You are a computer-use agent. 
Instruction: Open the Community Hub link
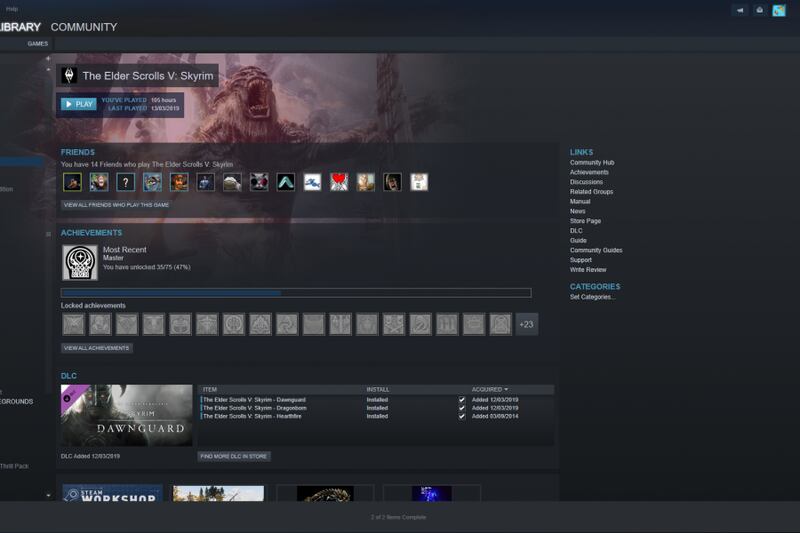[x=592, y=163]
